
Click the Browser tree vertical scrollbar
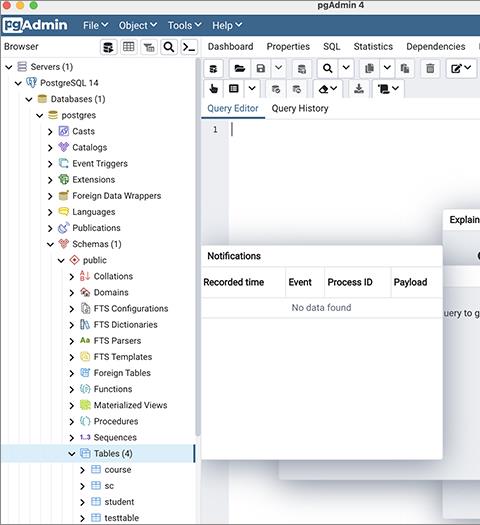198,248
